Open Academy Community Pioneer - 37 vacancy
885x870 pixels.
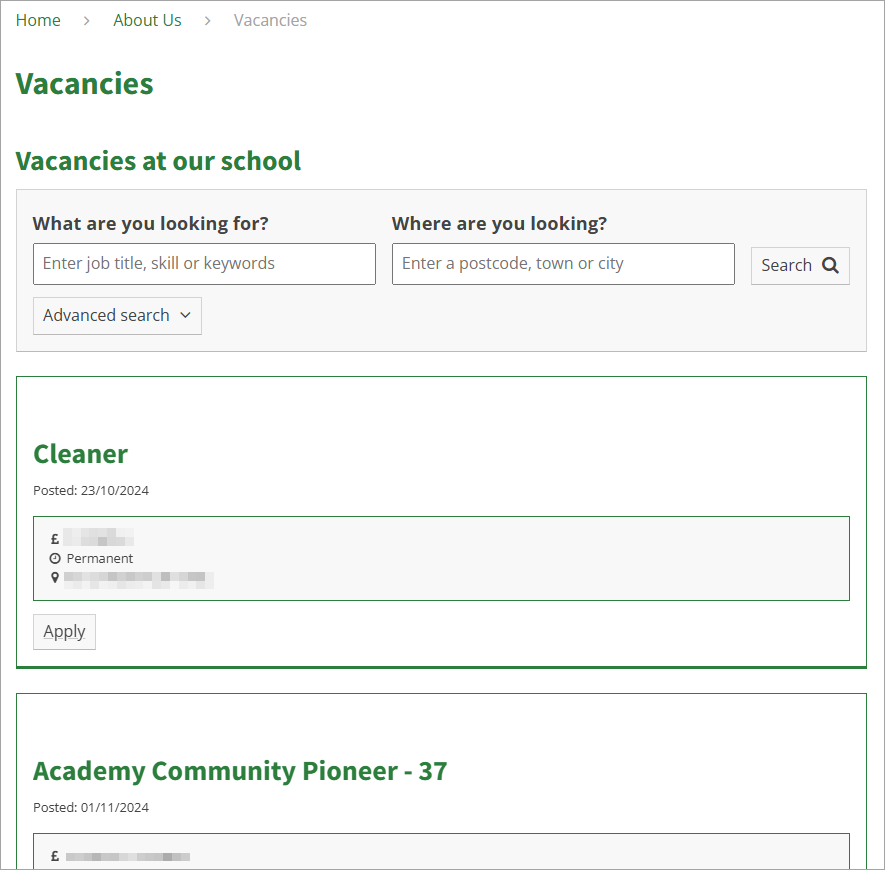click(x=240, y=771)
